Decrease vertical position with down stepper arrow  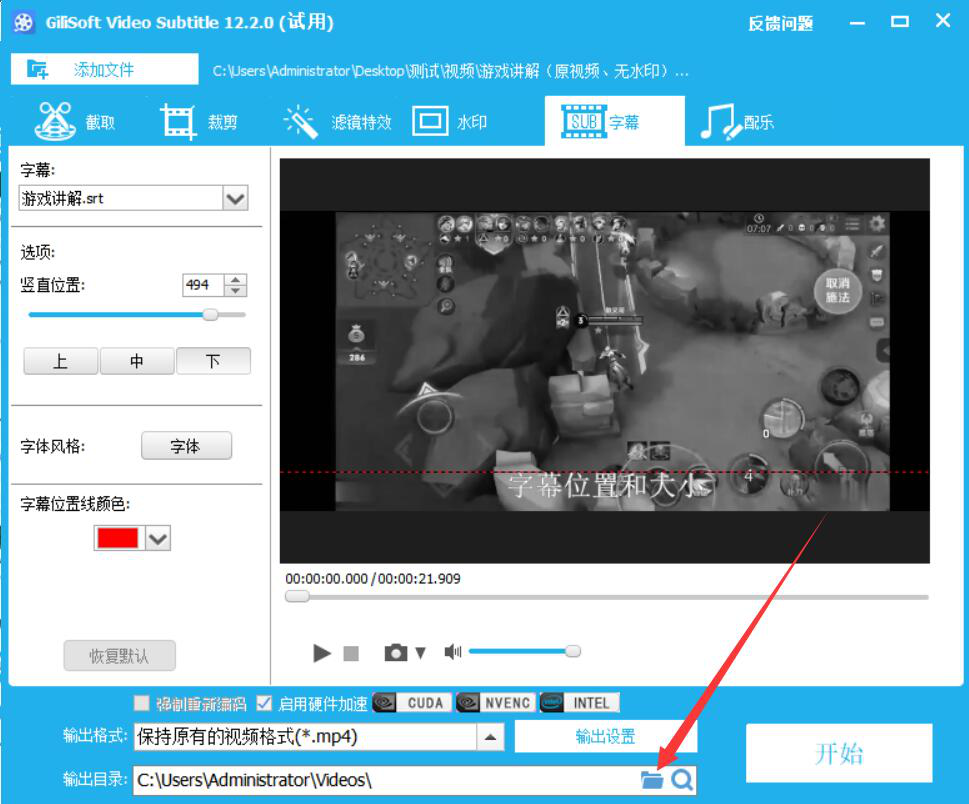point(235,290)
